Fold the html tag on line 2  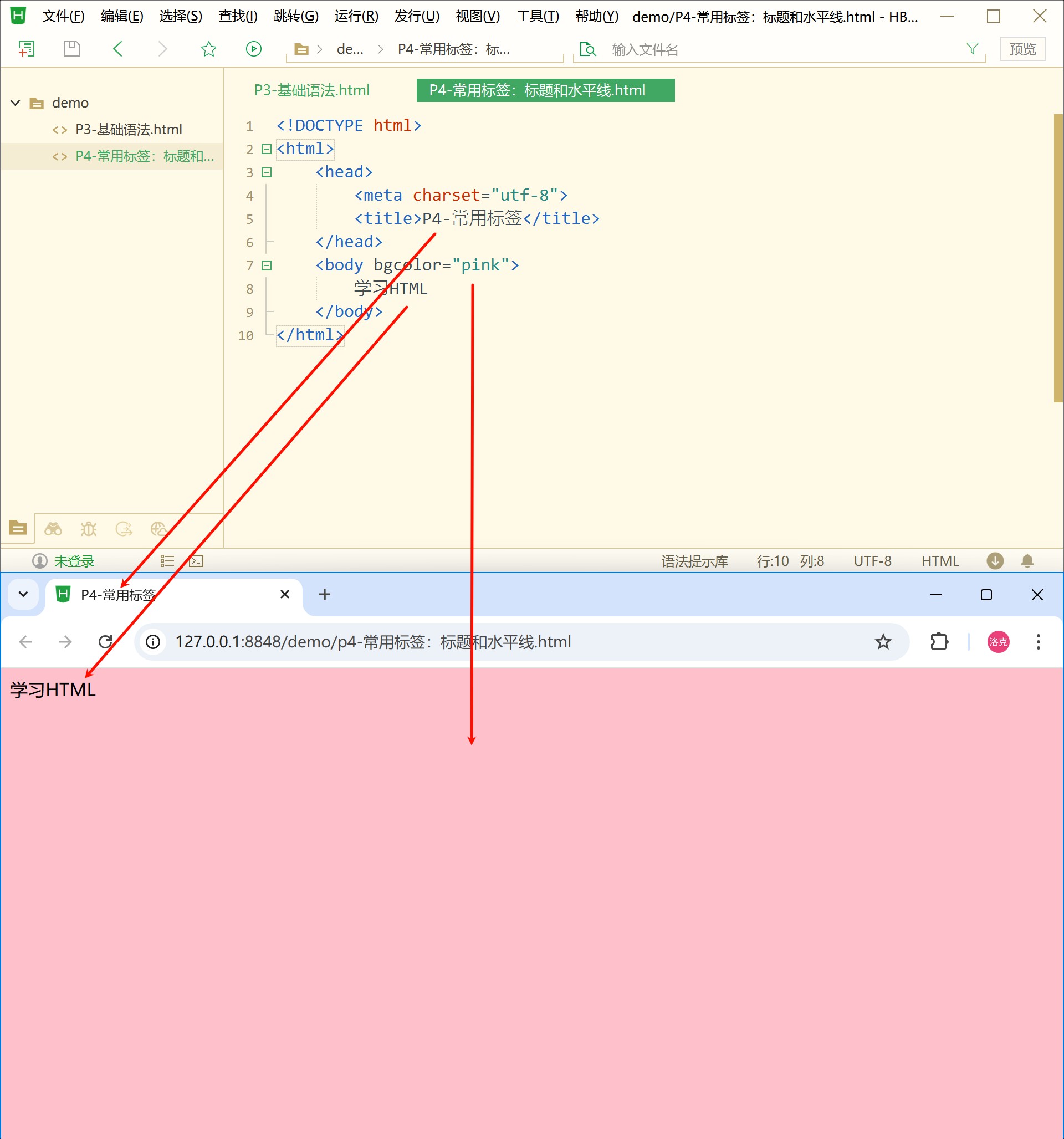267,149
